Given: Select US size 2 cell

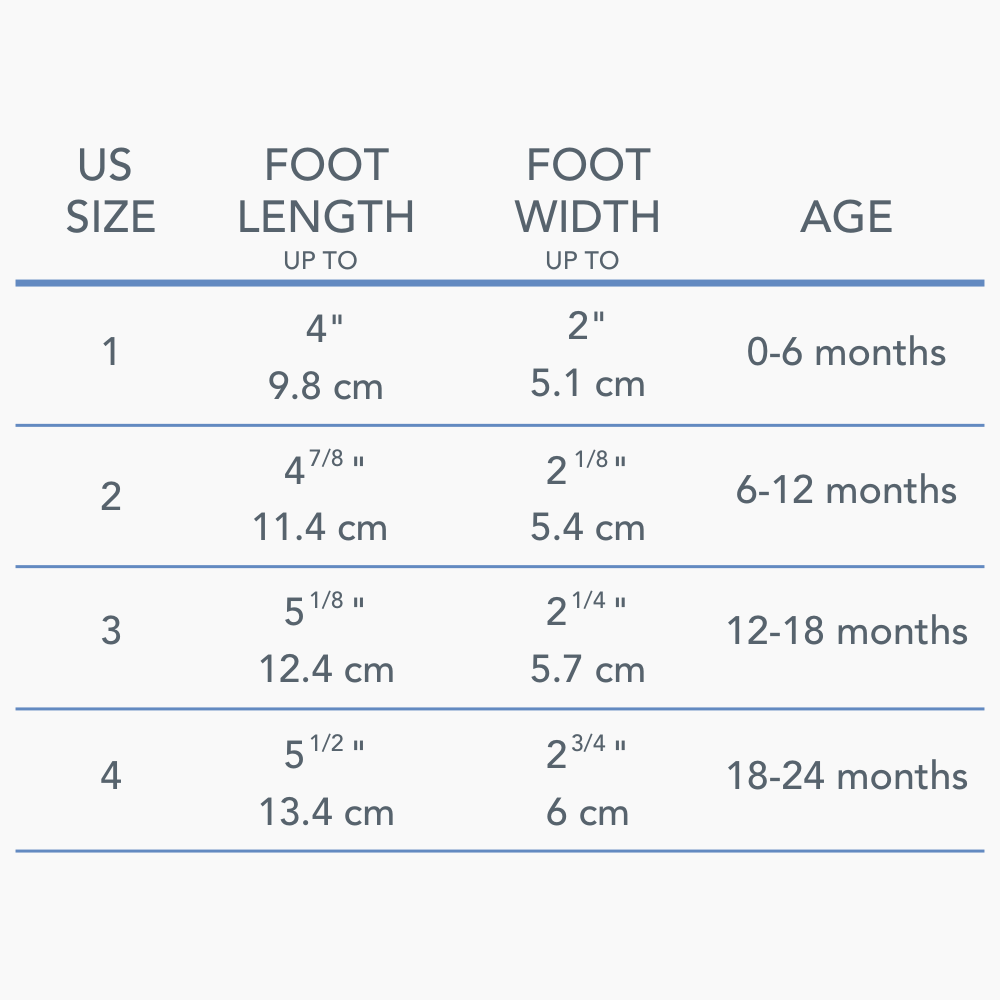Looking at the screenshot, I should point(110,496).
